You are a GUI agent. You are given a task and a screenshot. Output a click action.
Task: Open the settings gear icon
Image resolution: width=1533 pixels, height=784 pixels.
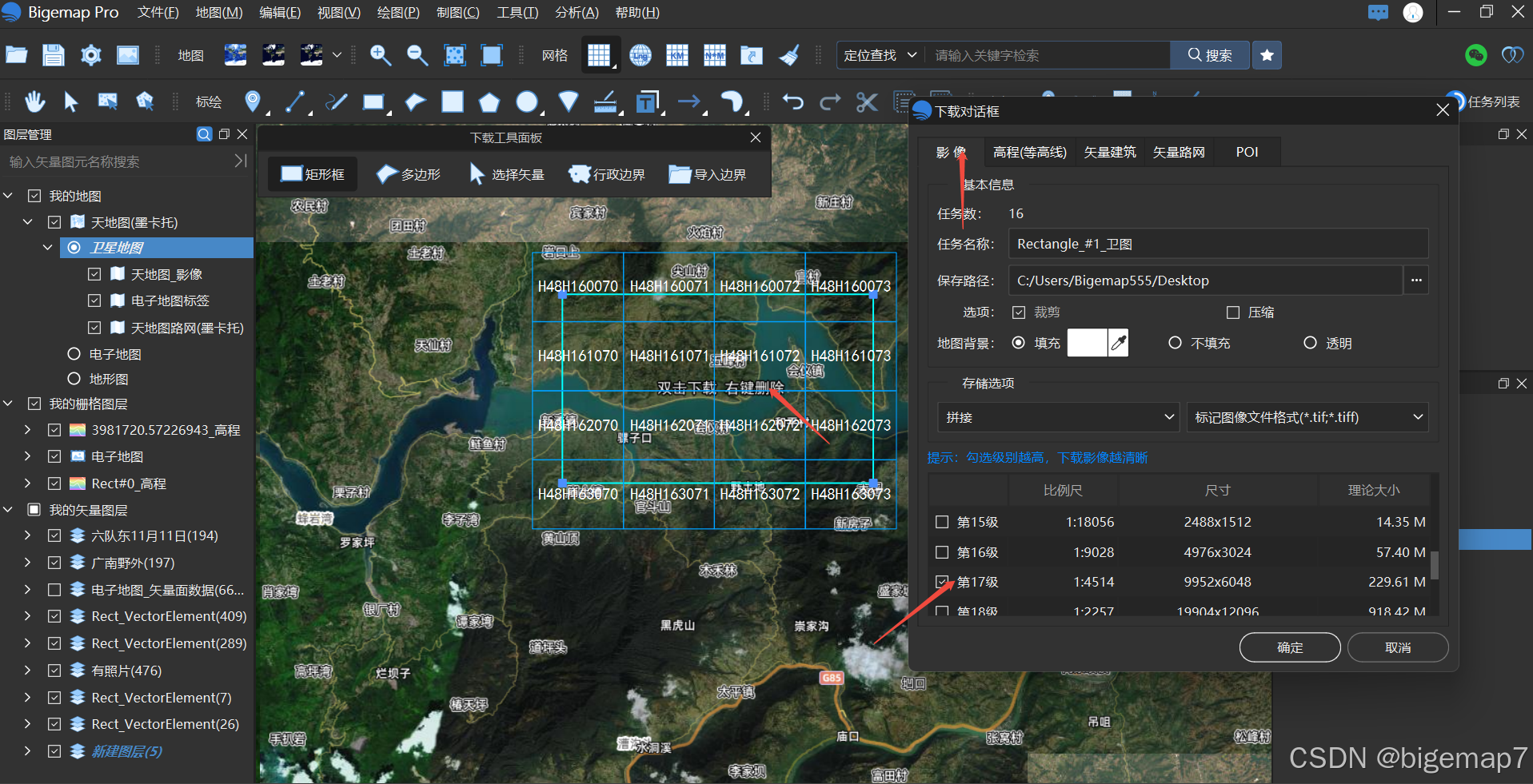[91, 55]
